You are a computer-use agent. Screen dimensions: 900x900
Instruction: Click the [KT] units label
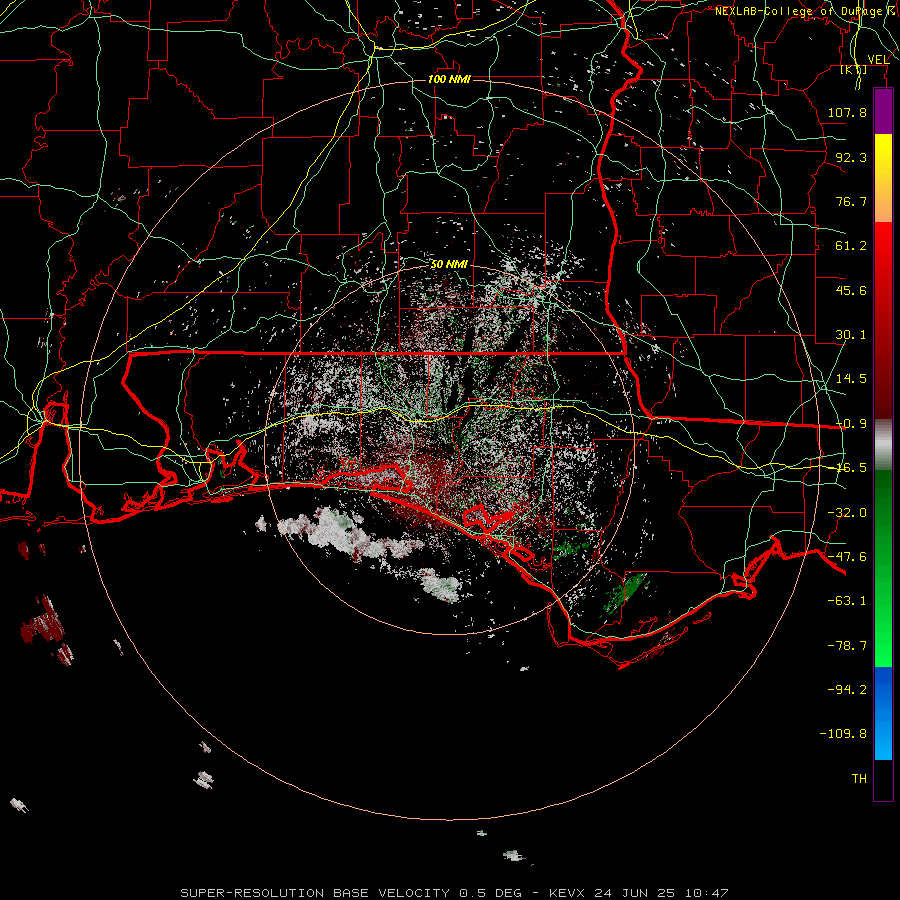click(854, 69)
